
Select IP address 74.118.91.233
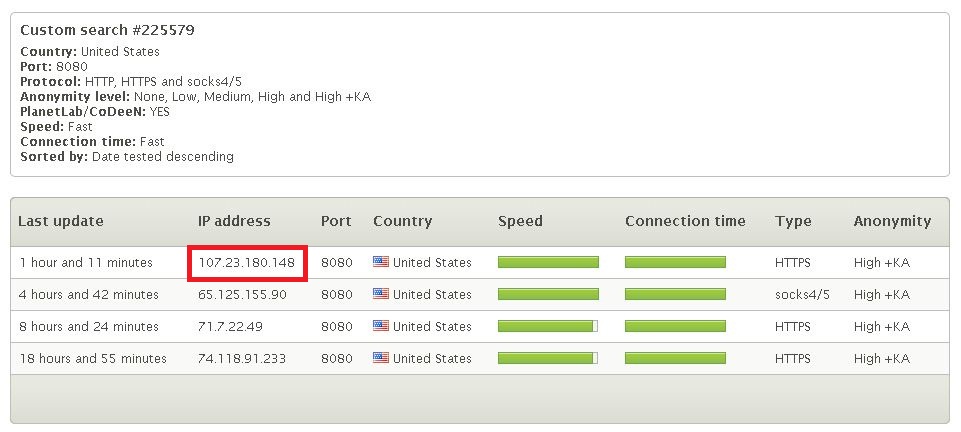[x=242, y=358]
